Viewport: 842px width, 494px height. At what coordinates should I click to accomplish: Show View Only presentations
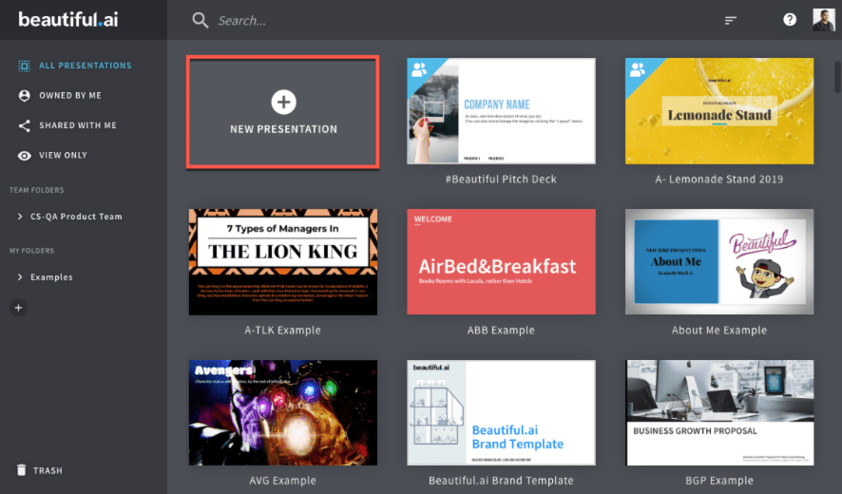[63, 156]
